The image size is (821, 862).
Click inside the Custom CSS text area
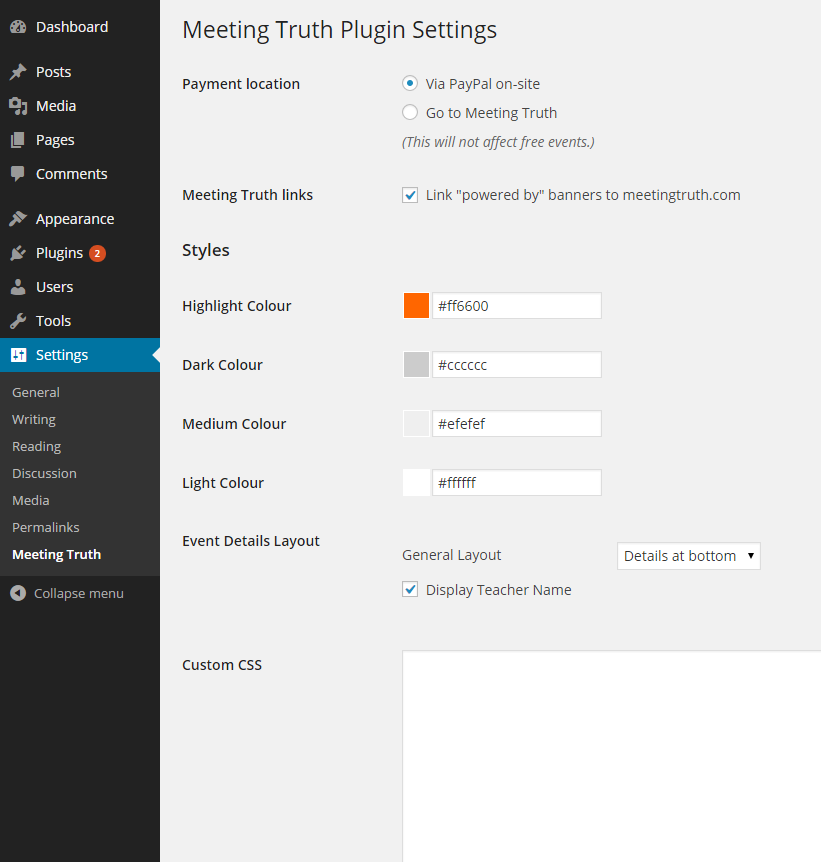coord(611,756)
